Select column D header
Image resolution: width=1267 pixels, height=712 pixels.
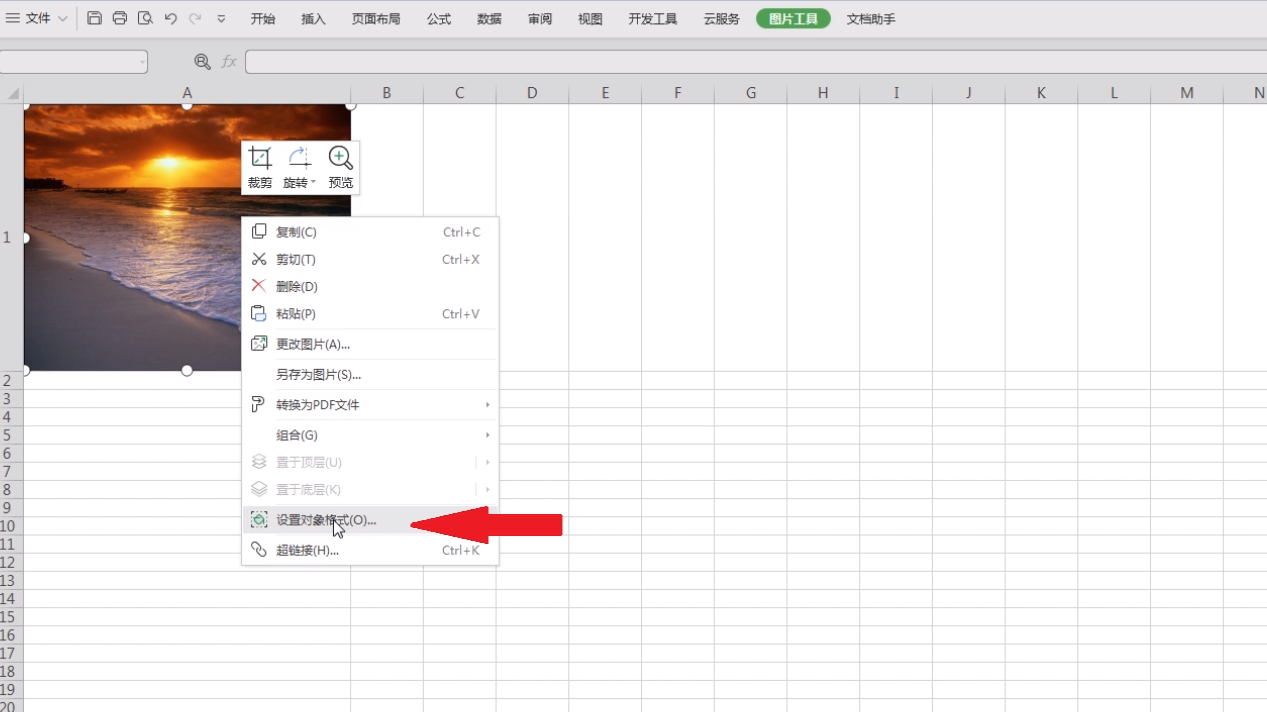tap(532, 93)
